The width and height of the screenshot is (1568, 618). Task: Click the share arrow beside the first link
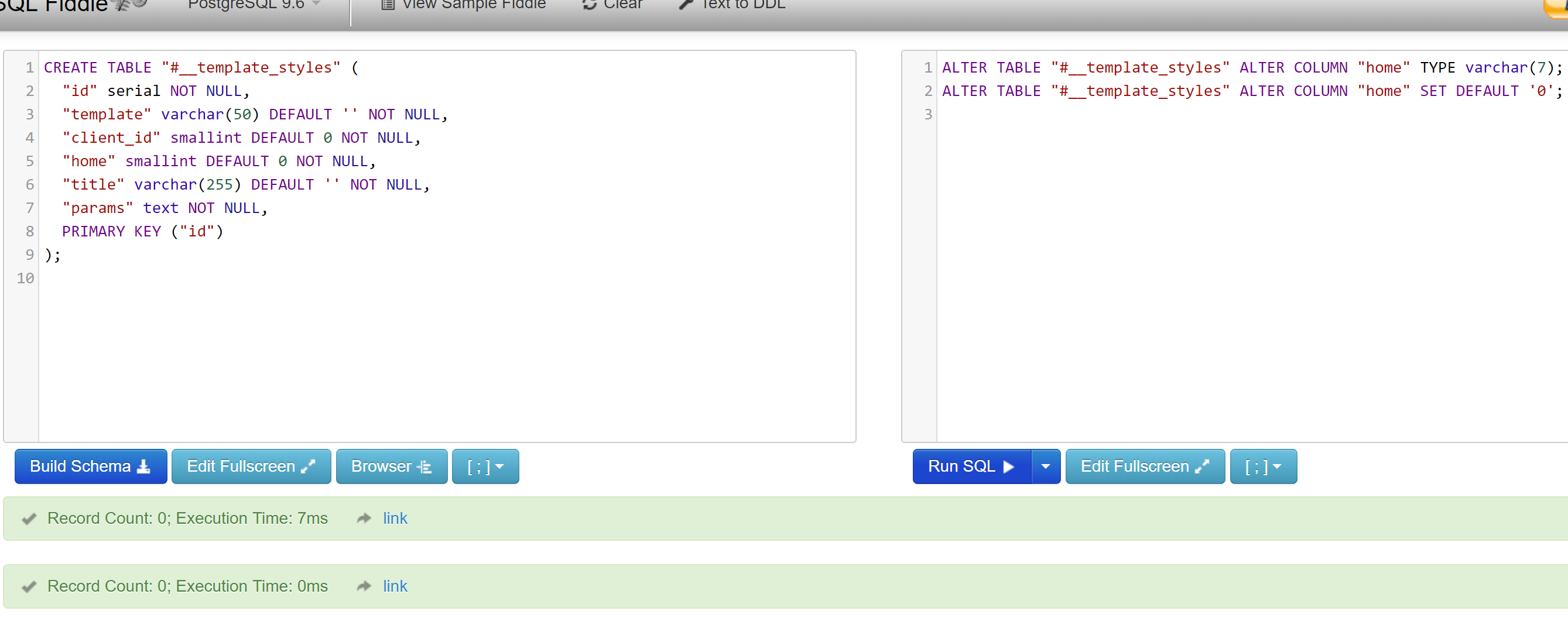click(364, 518)
